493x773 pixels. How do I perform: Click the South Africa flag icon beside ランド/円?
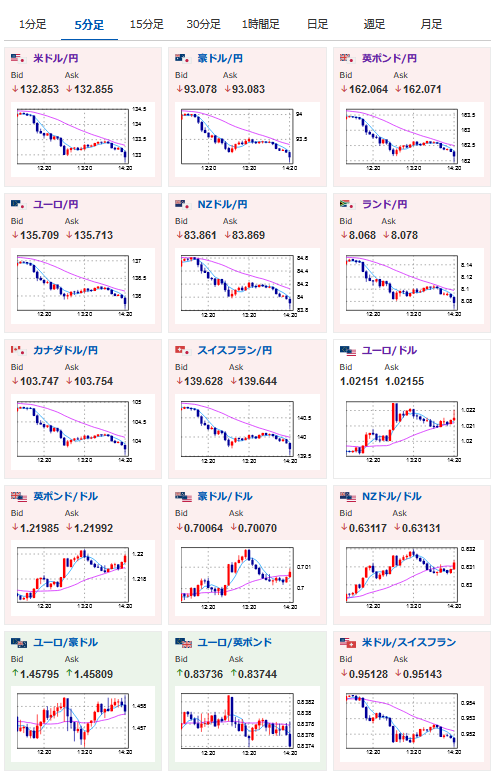click(347, 204)
